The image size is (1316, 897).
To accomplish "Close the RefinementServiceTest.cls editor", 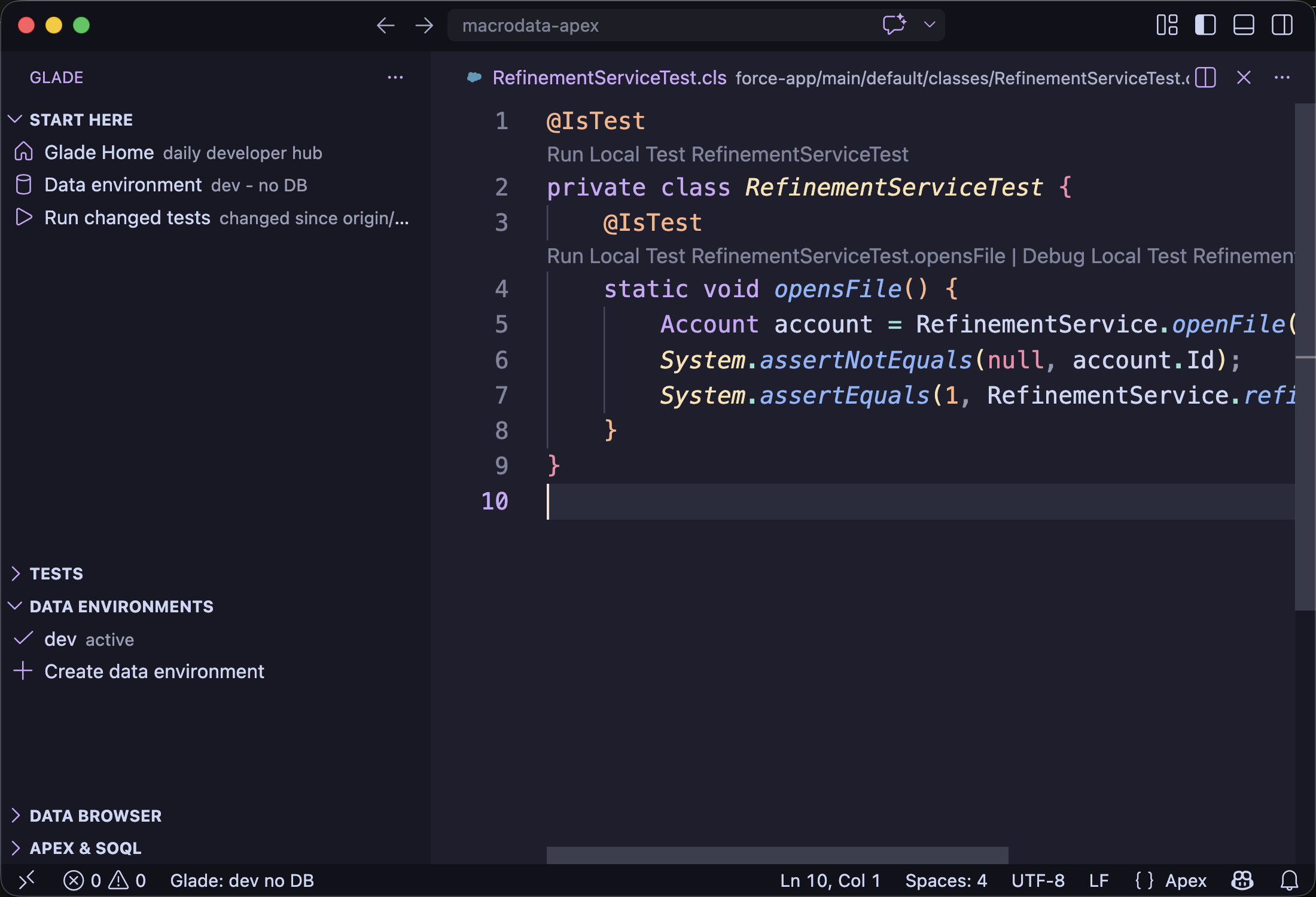I will click(x=1244, y=77).
